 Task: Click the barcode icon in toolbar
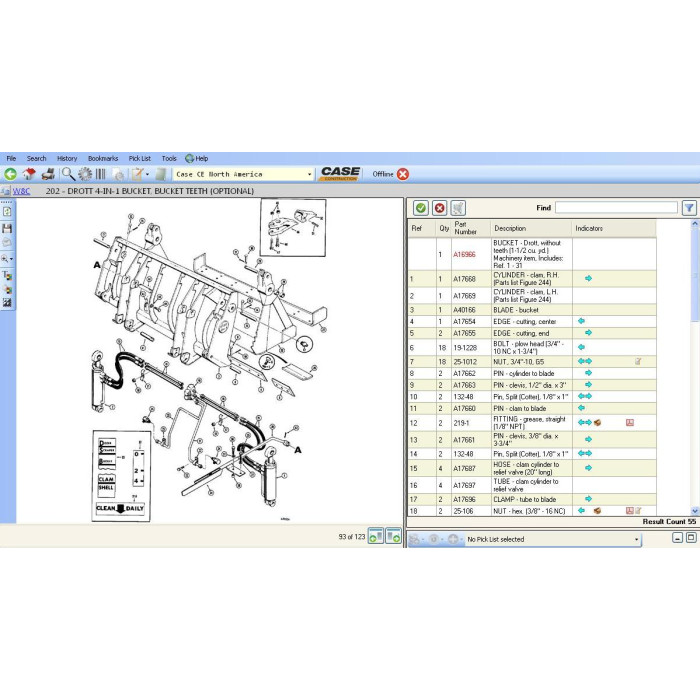point(101,174)
